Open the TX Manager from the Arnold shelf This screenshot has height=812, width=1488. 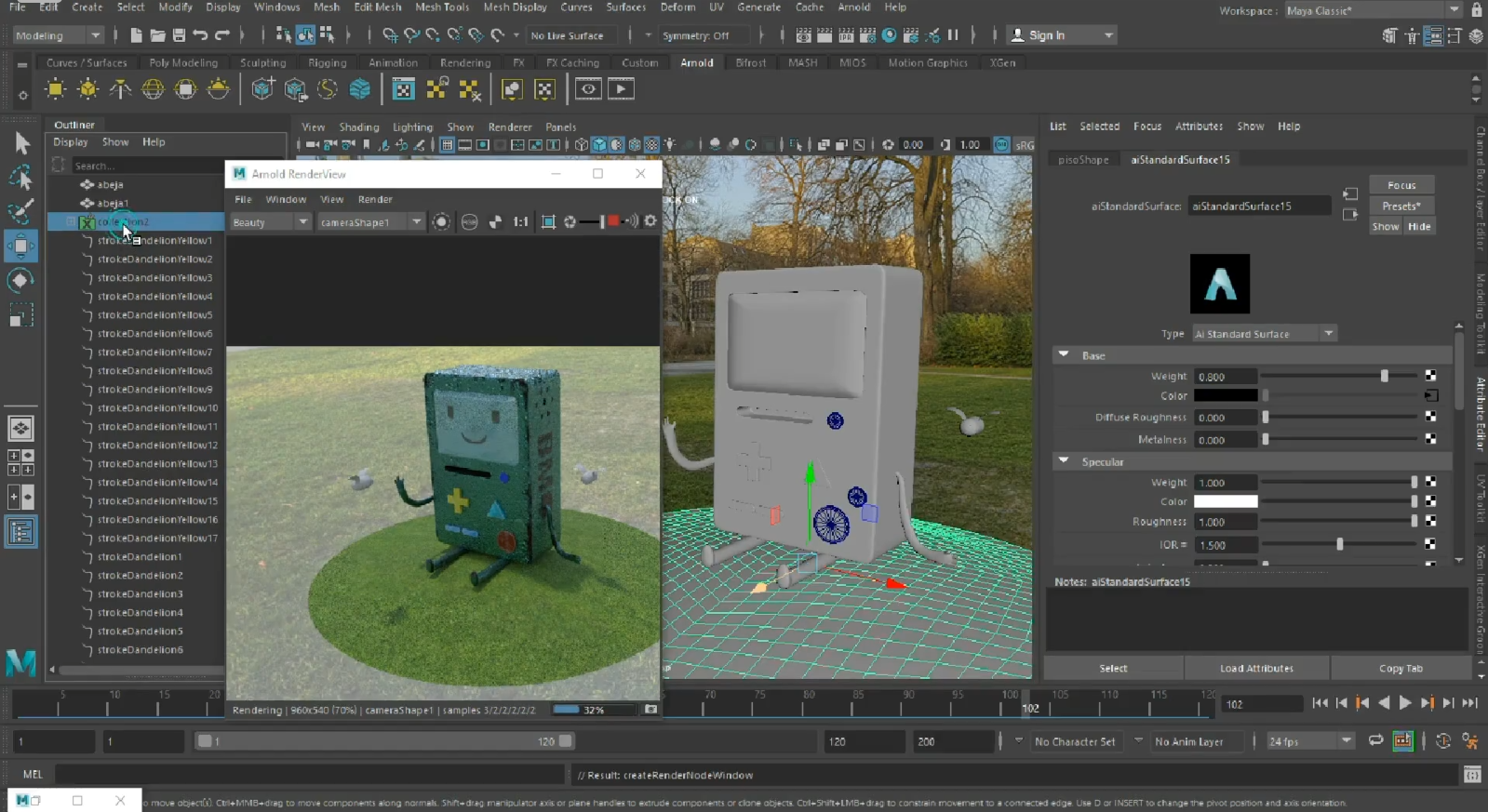pos(403,89)
